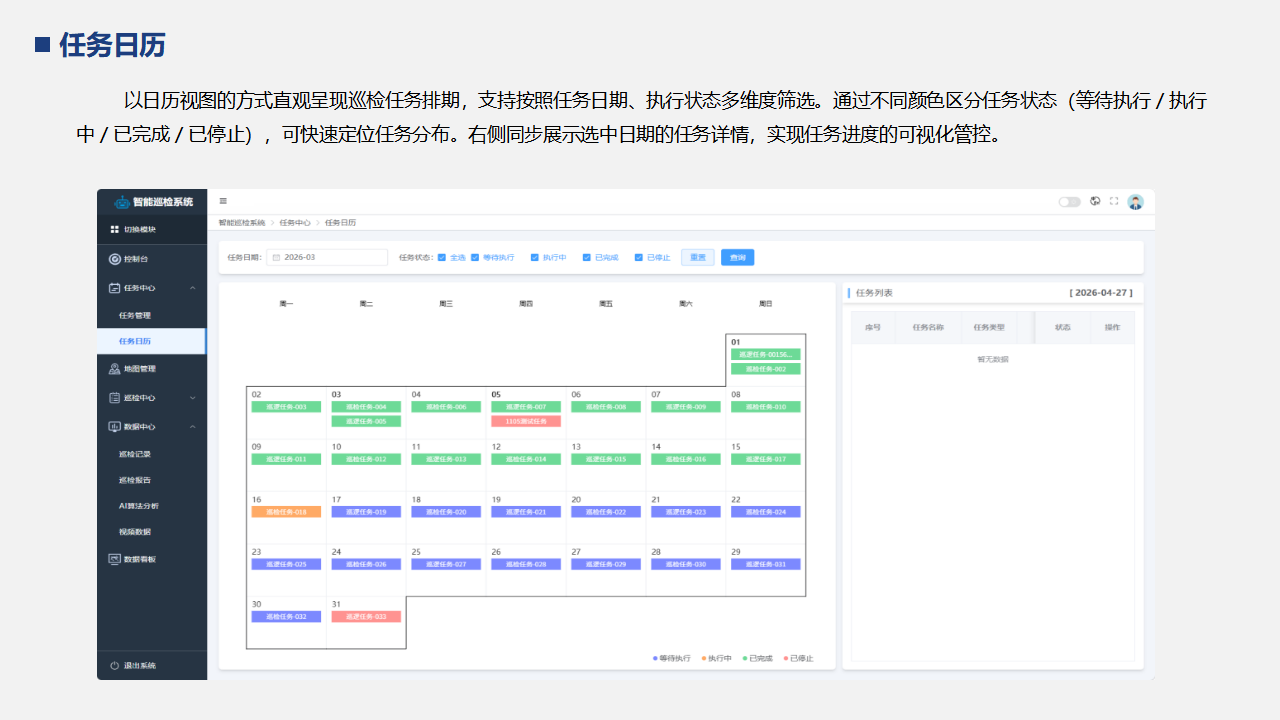
Task: Click the robot logo of 智能巡检系统
Action: click(123, 202)
